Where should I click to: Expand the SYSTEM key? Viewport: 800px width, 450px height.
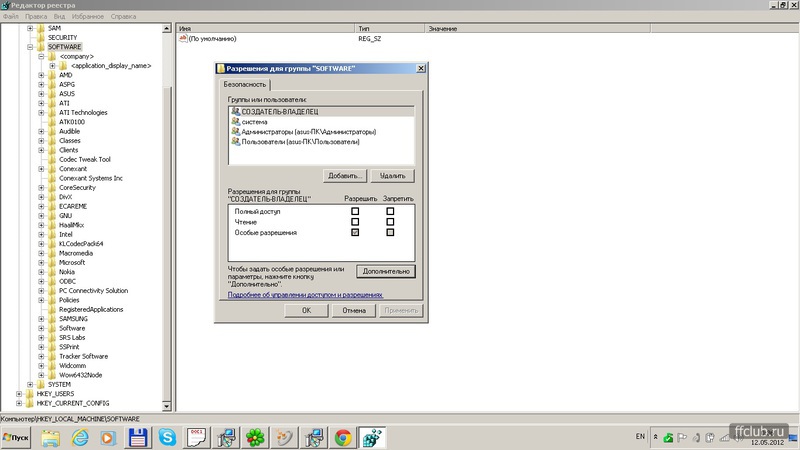30,384
